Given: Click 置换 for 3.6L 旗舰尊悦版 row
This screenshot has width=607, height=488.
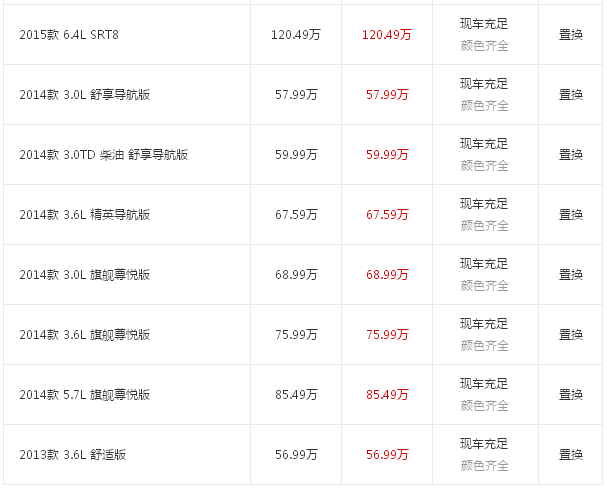Looking at the screenshot, I should click(571, 335).
